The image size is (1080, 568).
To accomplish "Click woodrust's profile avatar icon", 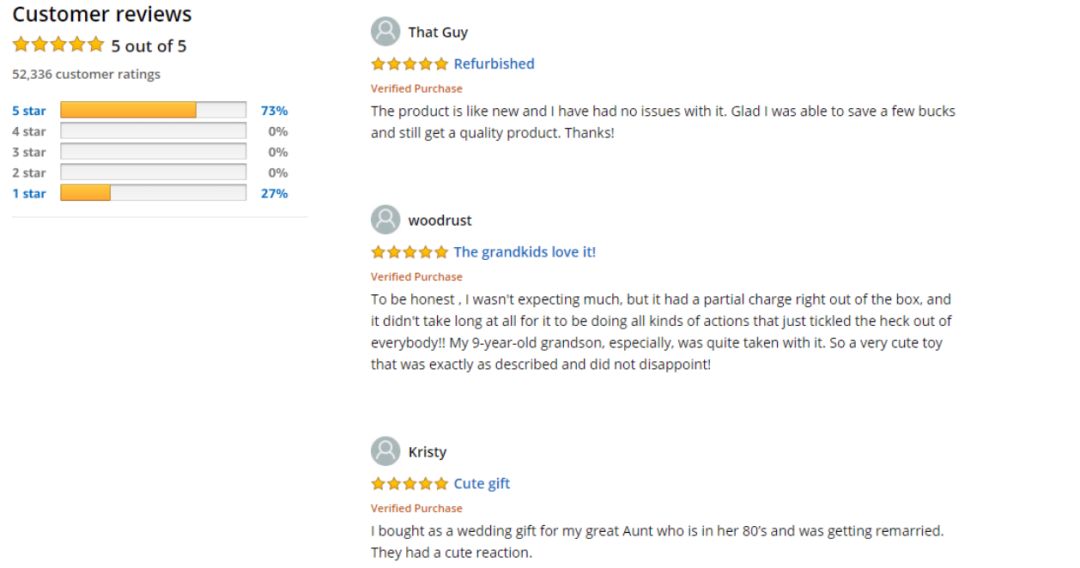I will (x=385, y=220).
